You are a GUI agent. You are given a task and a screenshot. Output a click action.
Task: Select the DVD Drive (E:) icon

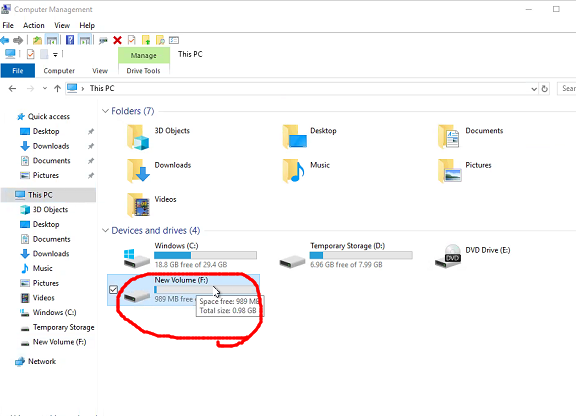coord(448,256)
